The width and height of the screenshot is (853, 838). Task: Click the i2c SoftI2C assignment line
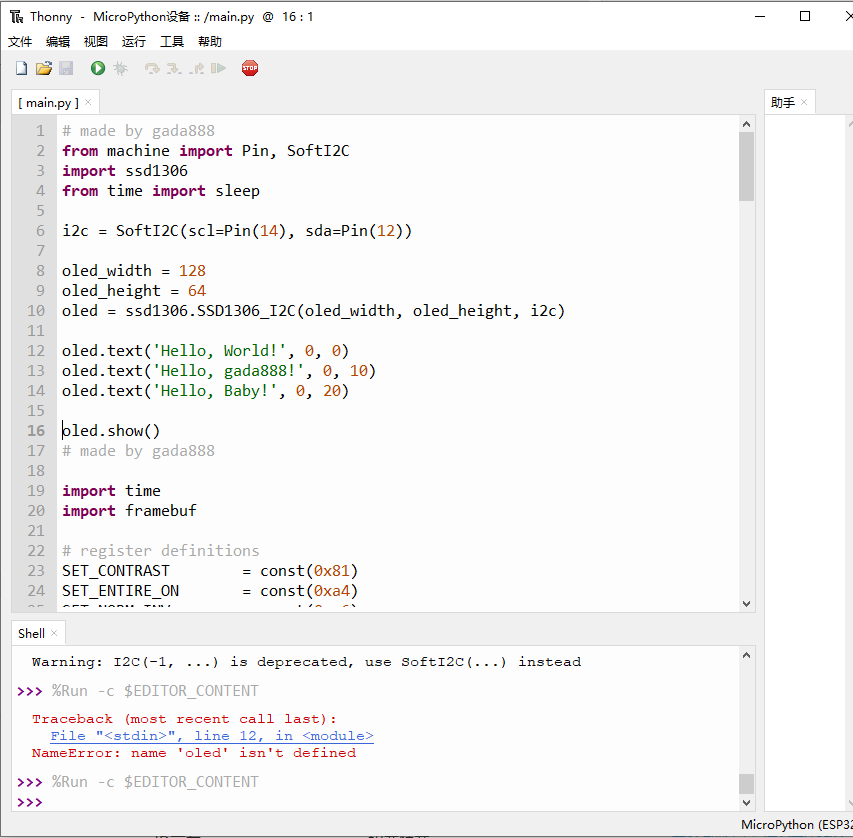[x=237, y=231]
